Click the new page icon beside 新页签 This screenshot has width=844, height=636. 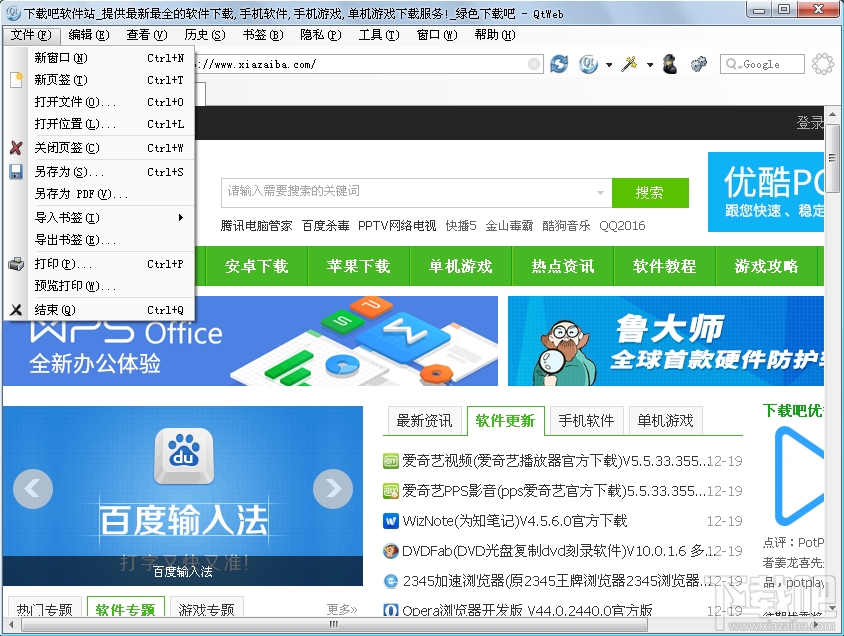14,79
